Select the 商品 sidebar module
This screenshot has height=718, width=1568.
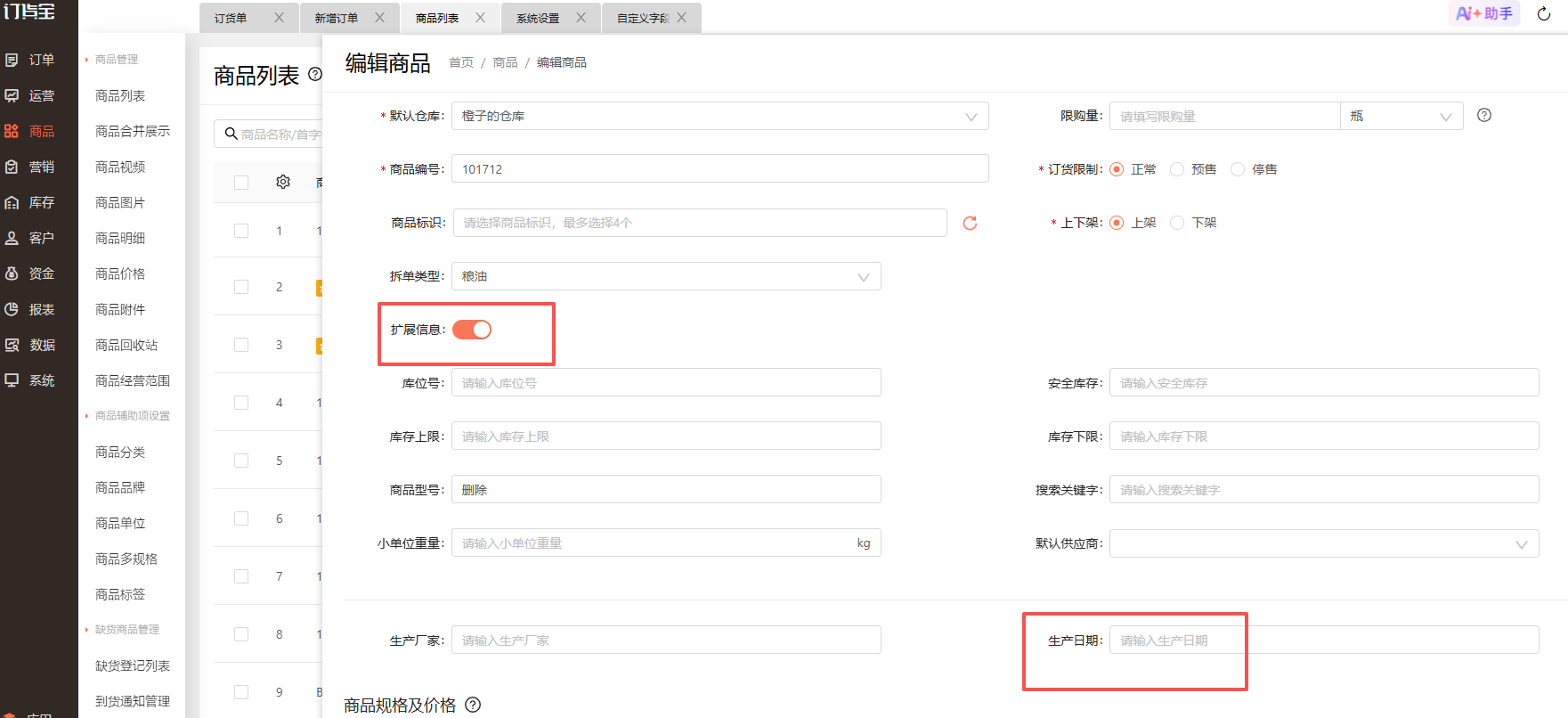[x=30, y=131]
